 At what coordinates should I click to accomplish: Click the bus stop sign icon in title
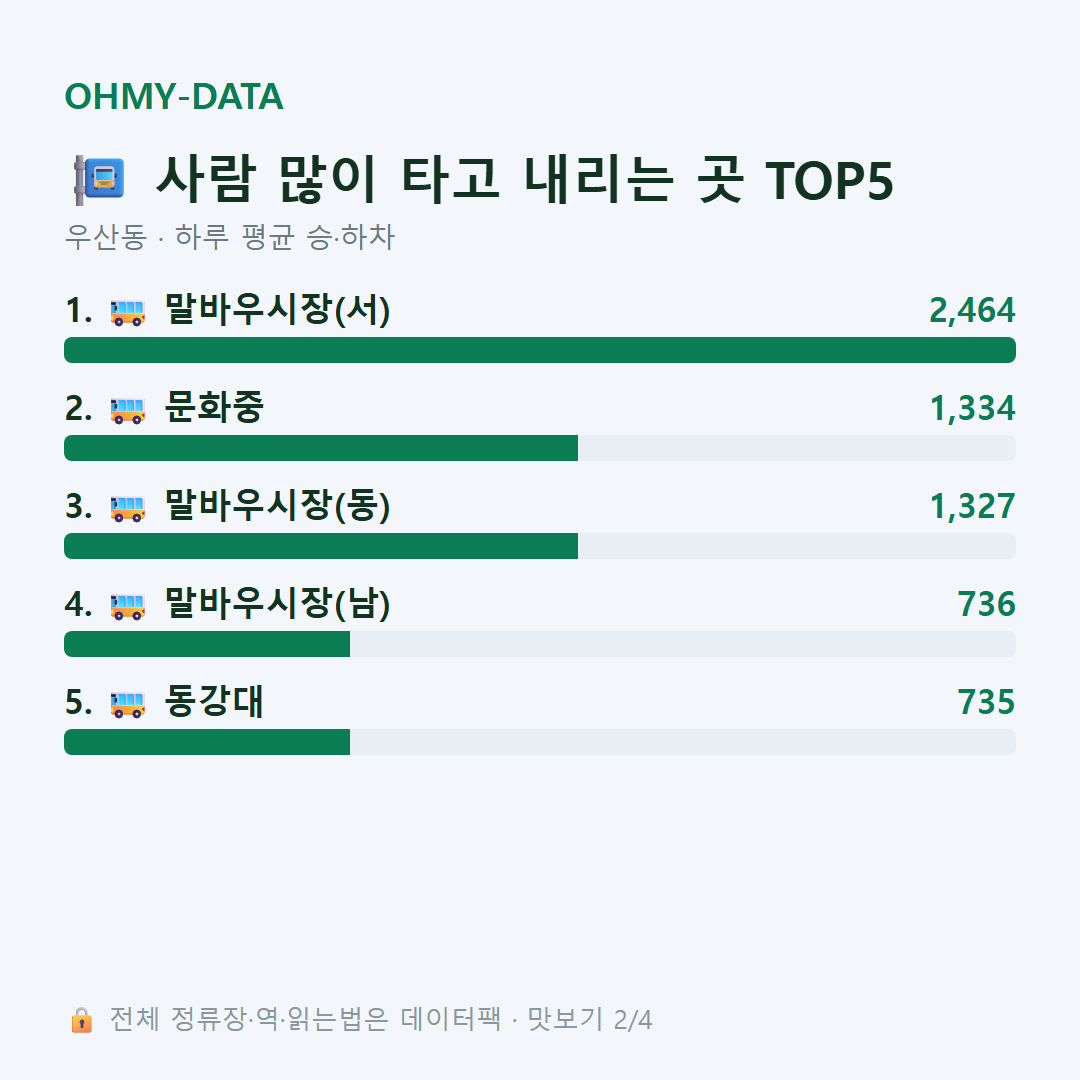(99, 180)
